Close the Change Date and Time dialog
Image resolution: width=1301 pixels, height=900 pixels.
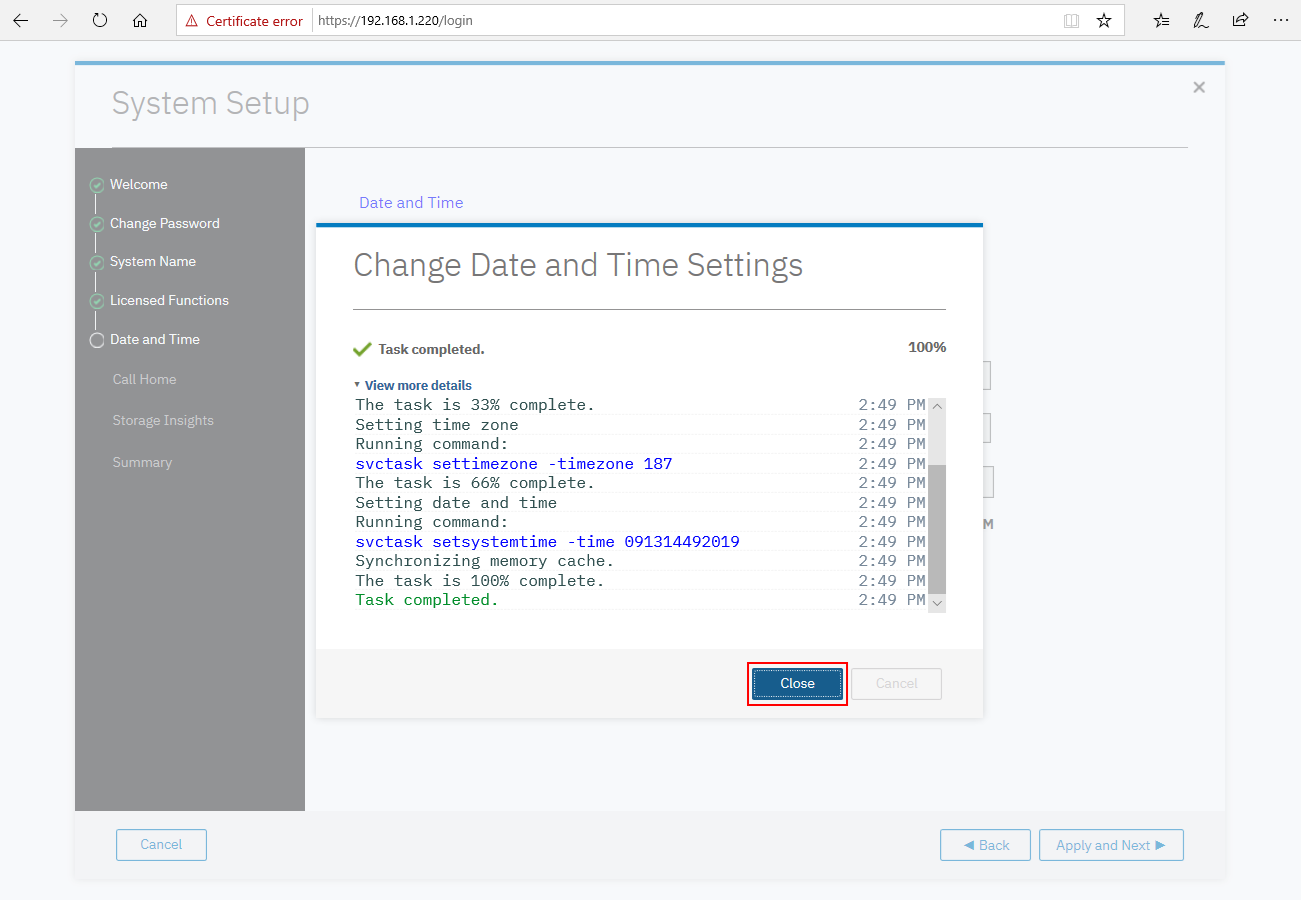tap(797, 684)
